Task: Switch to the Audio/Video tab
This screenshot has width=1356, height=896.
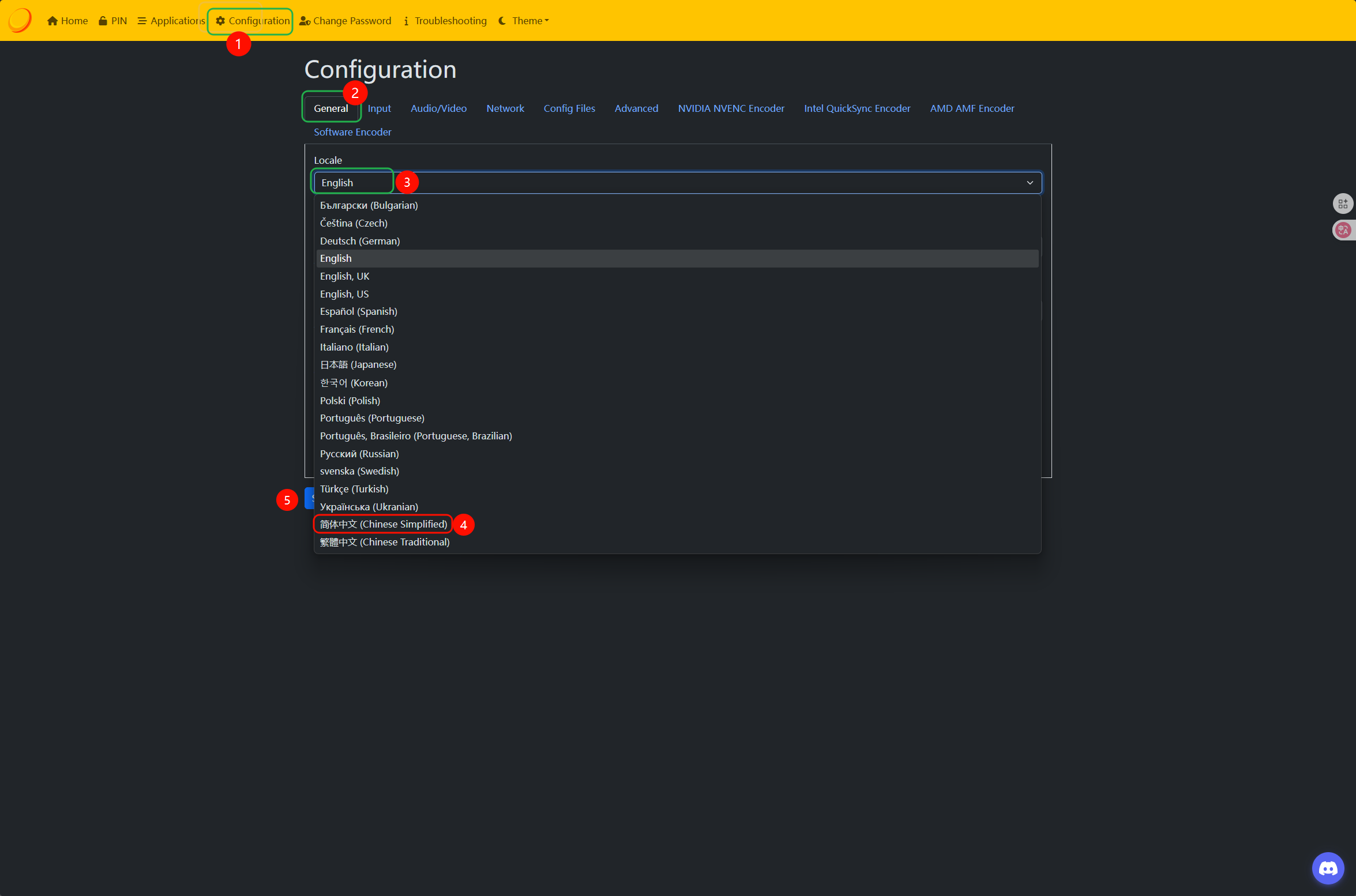Action: coord(438,108)
